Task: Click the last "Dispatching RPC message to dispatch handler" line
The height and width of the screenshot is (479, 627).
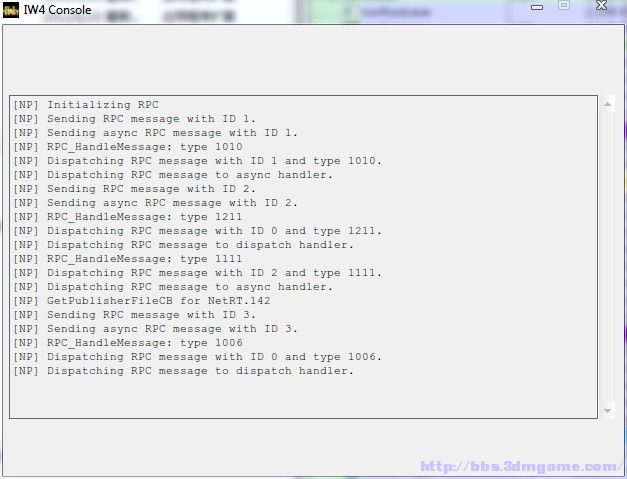Action: pyautogui.click(x=184, y=371)
